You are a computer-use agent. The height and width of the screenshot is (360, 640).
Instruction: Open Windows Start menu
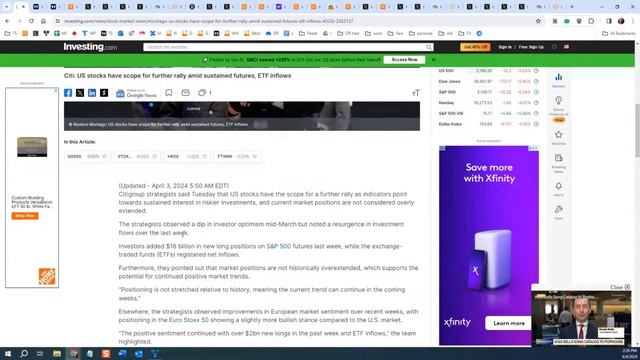tap(8, 353)
